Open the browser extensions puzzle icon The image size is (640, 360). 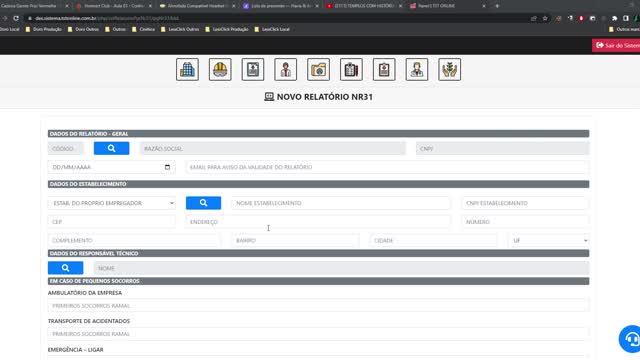coord(615,18)
